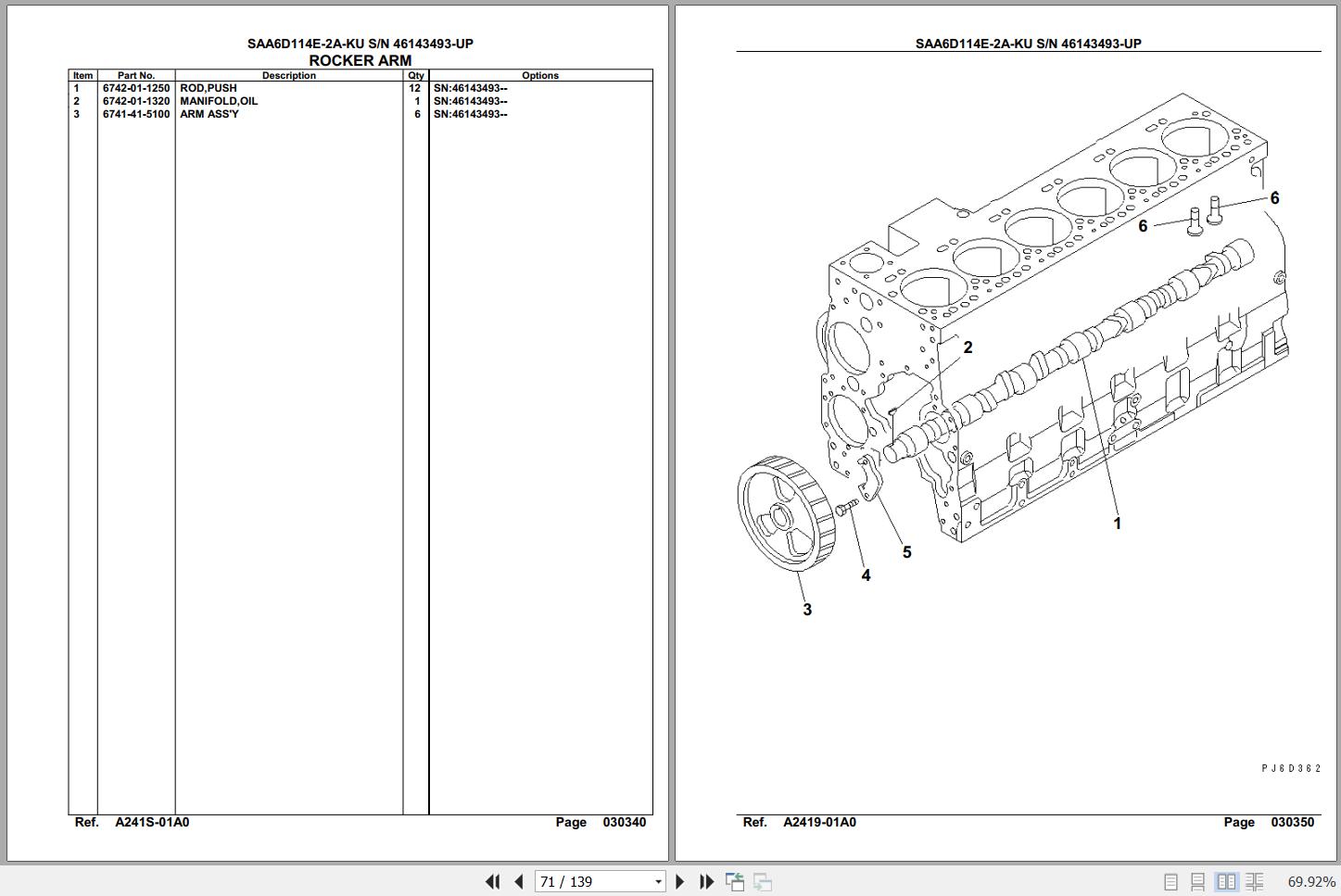The image size is (1341, 896).
Task: Click page number 030340
Action: [x=625, y=822]
